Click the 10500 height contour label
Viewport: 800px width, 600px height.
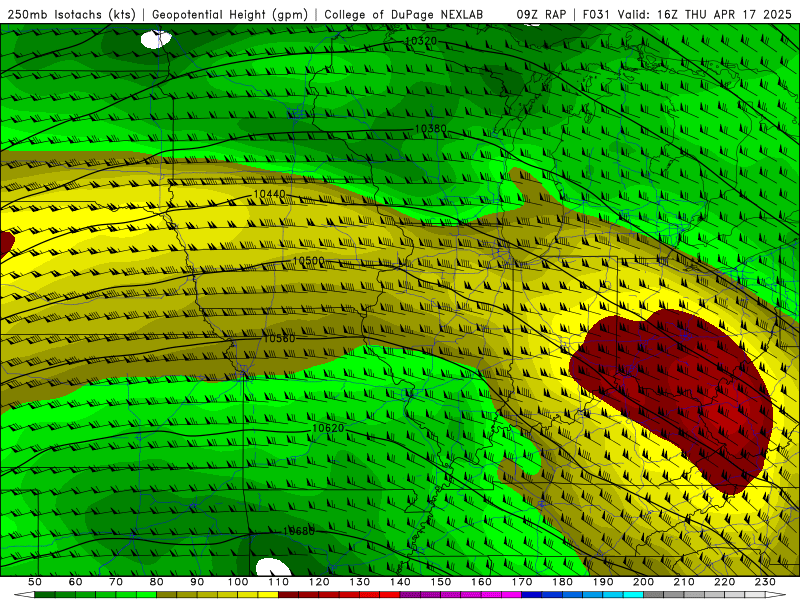tap(308, 261)
